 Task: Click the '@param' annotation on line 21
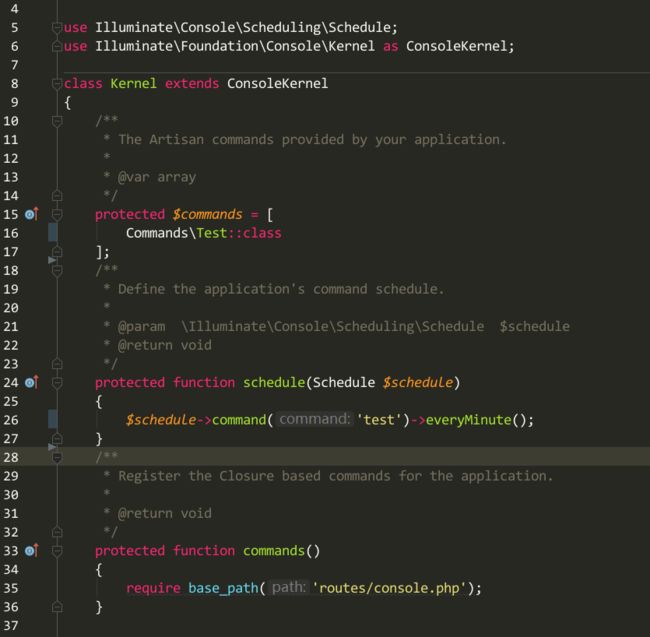click(142, 327)
